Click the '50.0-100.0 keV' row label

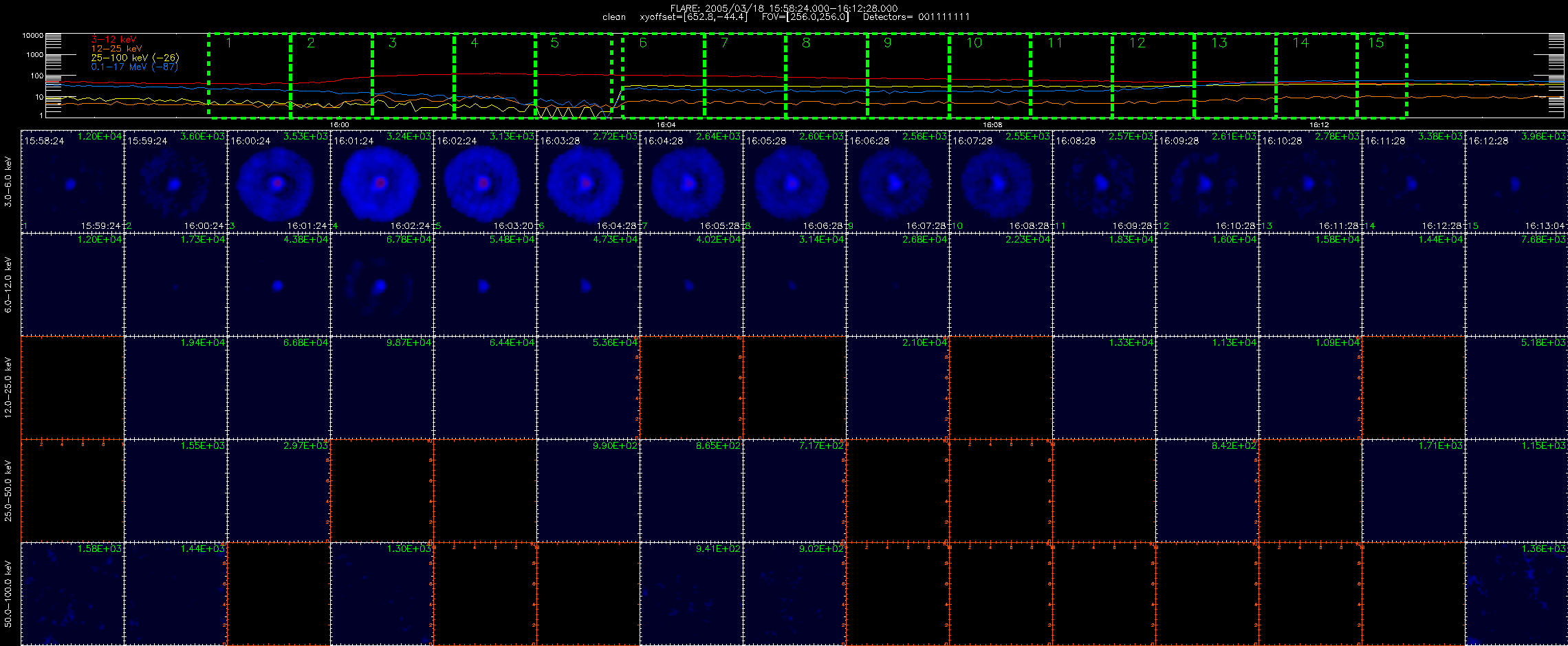click(8, 594)
